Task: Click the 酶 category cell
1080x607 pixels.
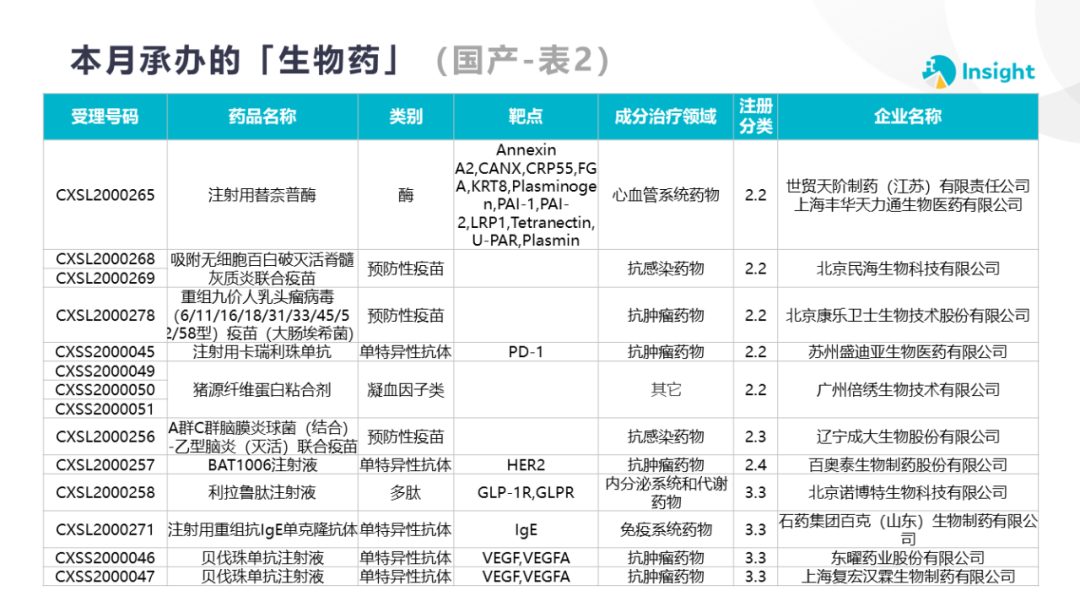Action: 406,195
